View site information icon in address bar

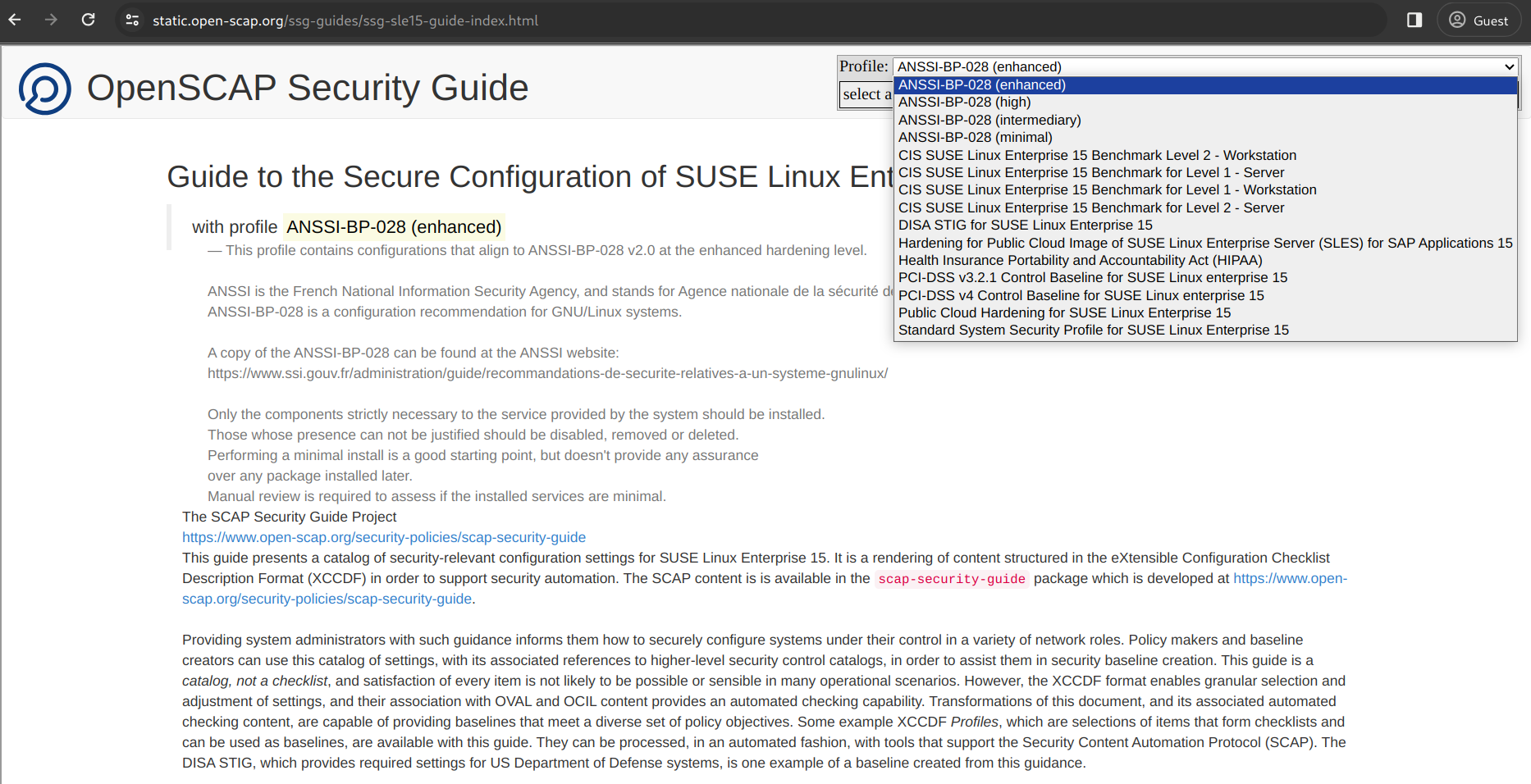(x=131, y=20)
